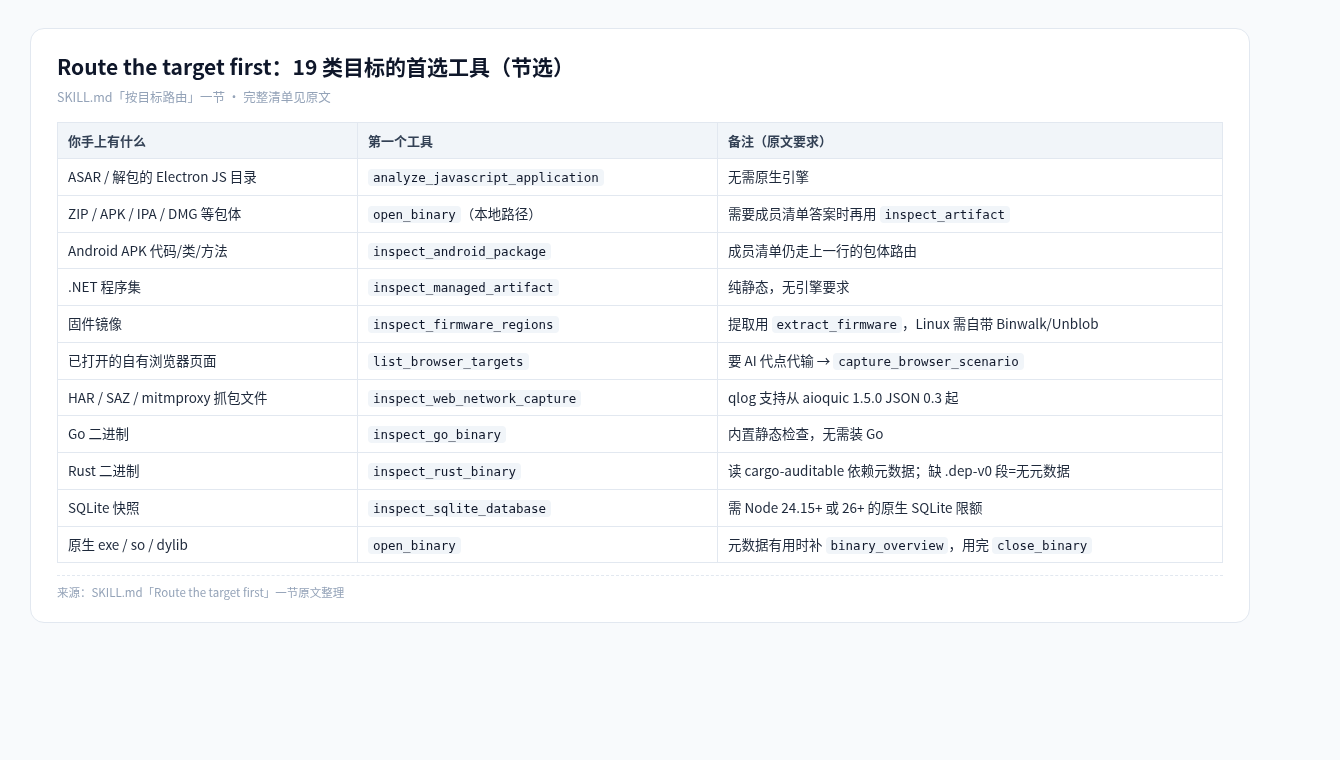Select the 'Rust 二进制' cell
This screenshot has height=760, width=1340.
click(x=208, y=471)
